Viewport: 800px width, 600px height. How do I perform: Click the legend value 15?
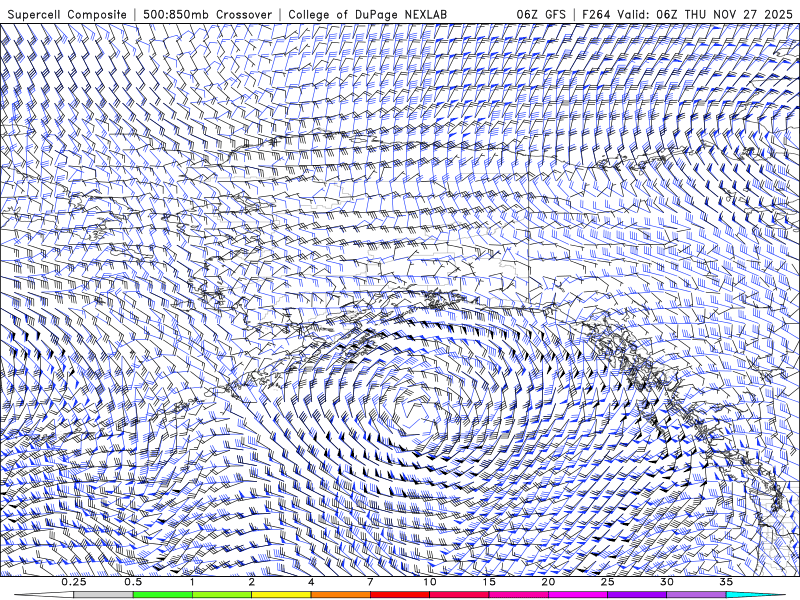click(x=489, y=582)
